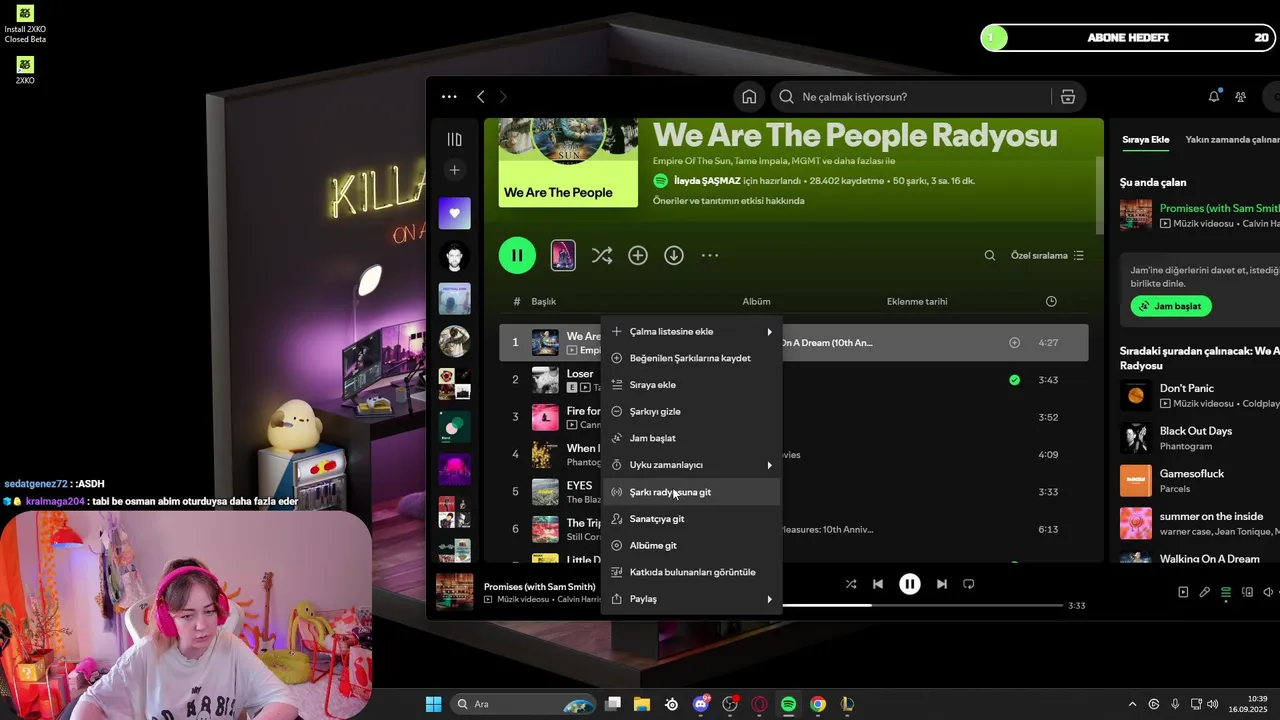Open İlayda ŞAŞMAZ profile link
Image resolution: width=1280 pixels, height=720 pixels.
pos(707,181)
